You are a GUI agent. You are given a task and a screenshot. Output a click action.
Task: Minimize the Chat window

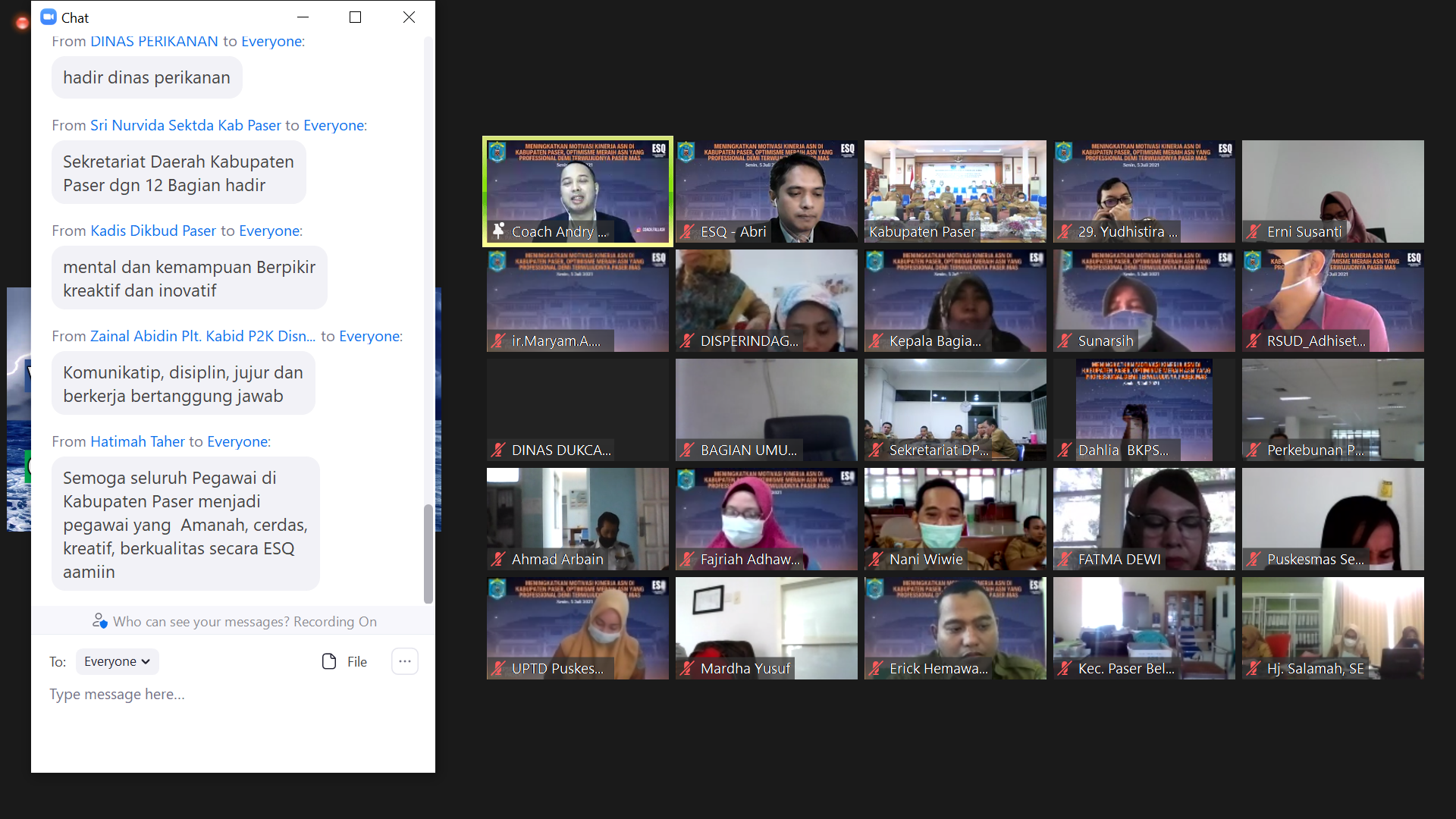tap(303, 17)
